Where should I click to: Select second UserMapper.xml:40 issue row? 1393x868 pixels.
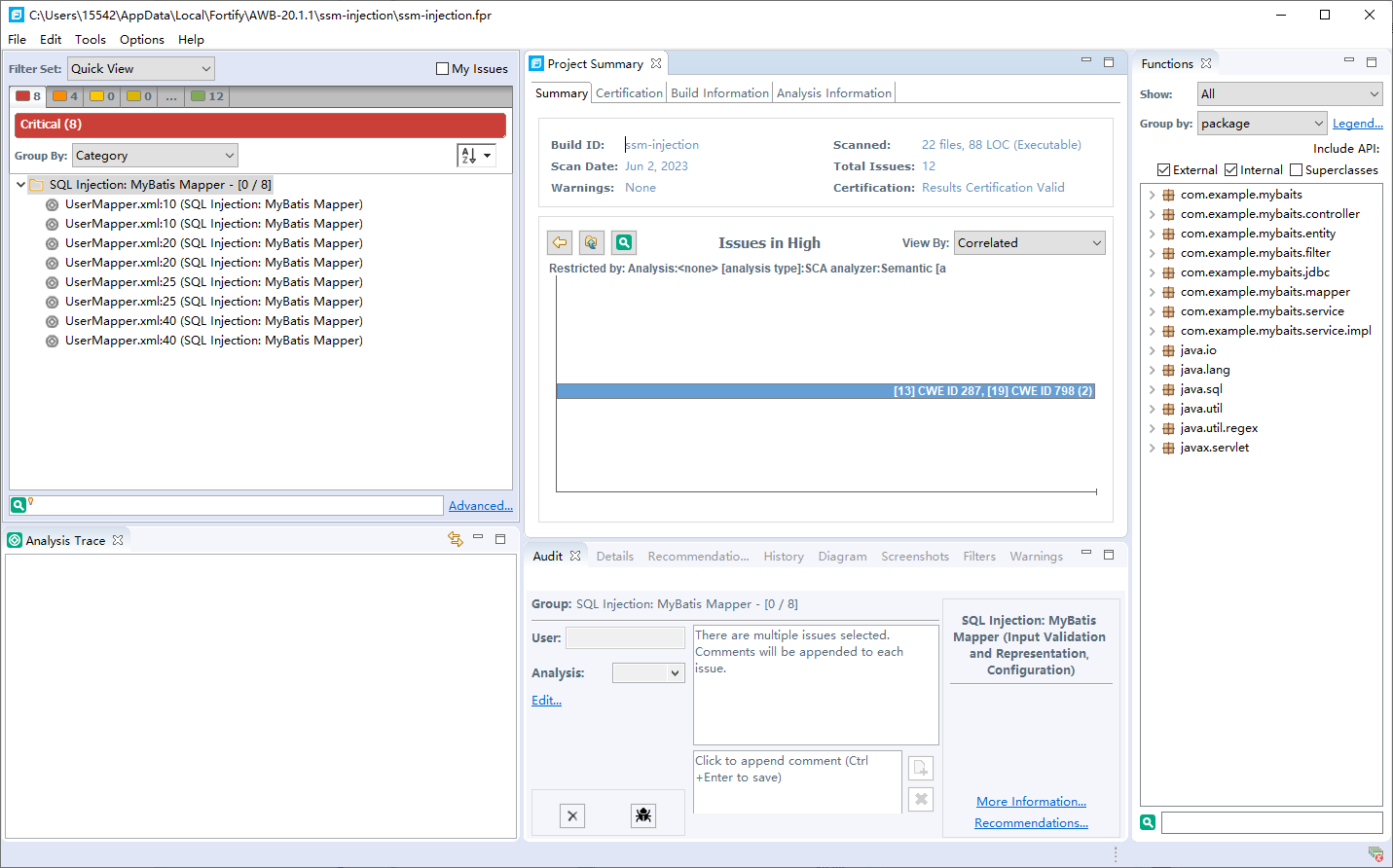[213, 341]
